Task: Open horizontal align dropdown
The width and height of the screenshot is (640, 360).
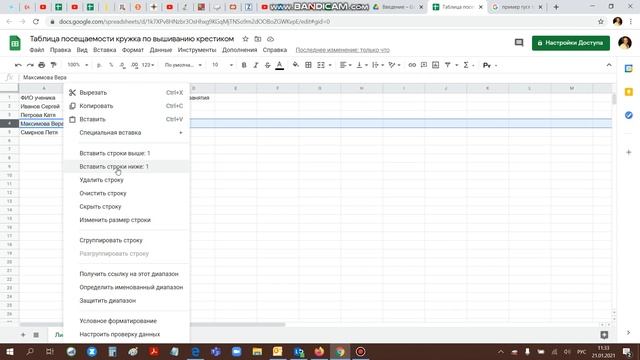Action: [346, 65]
